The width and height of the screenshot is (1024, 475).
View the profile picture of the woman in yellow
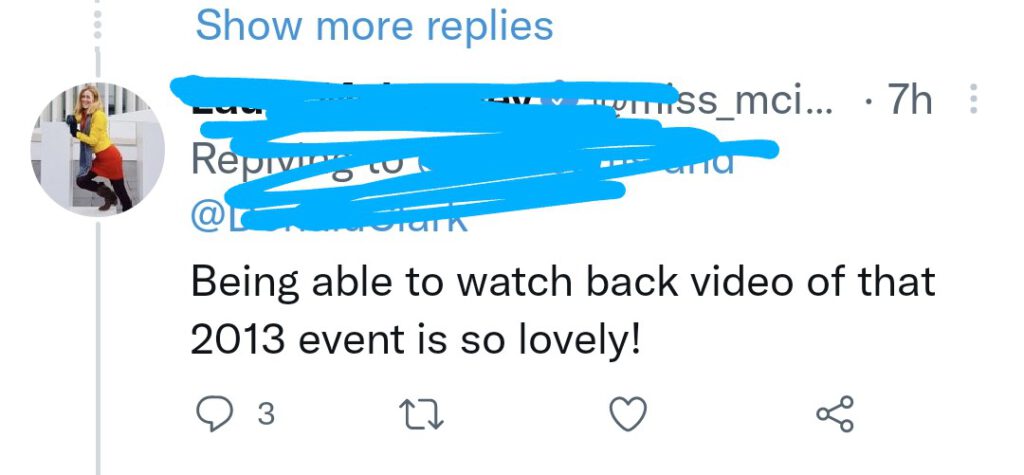click(97, 149)
